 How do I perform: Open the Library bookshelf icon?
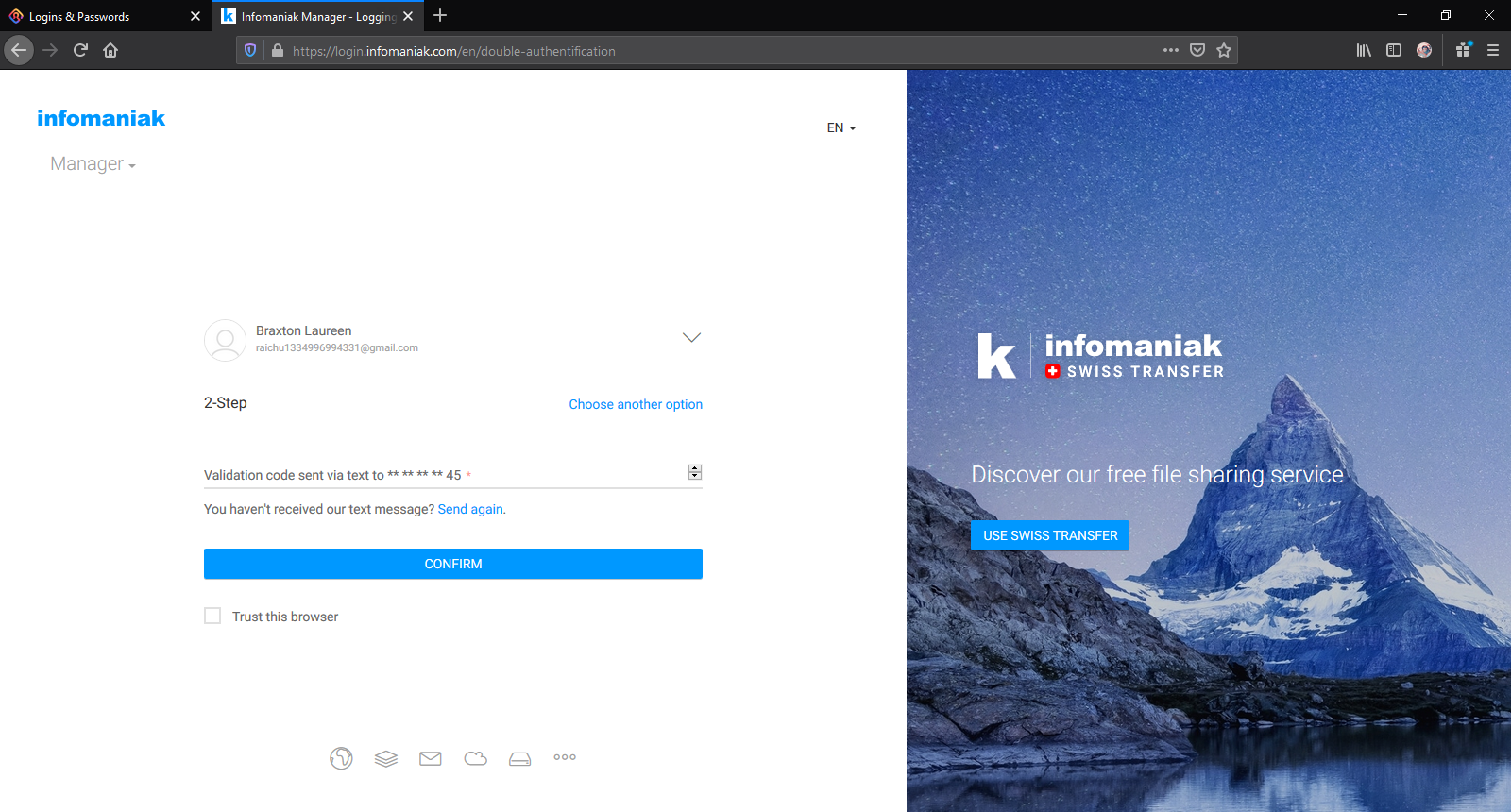[x=1364, y=50]
